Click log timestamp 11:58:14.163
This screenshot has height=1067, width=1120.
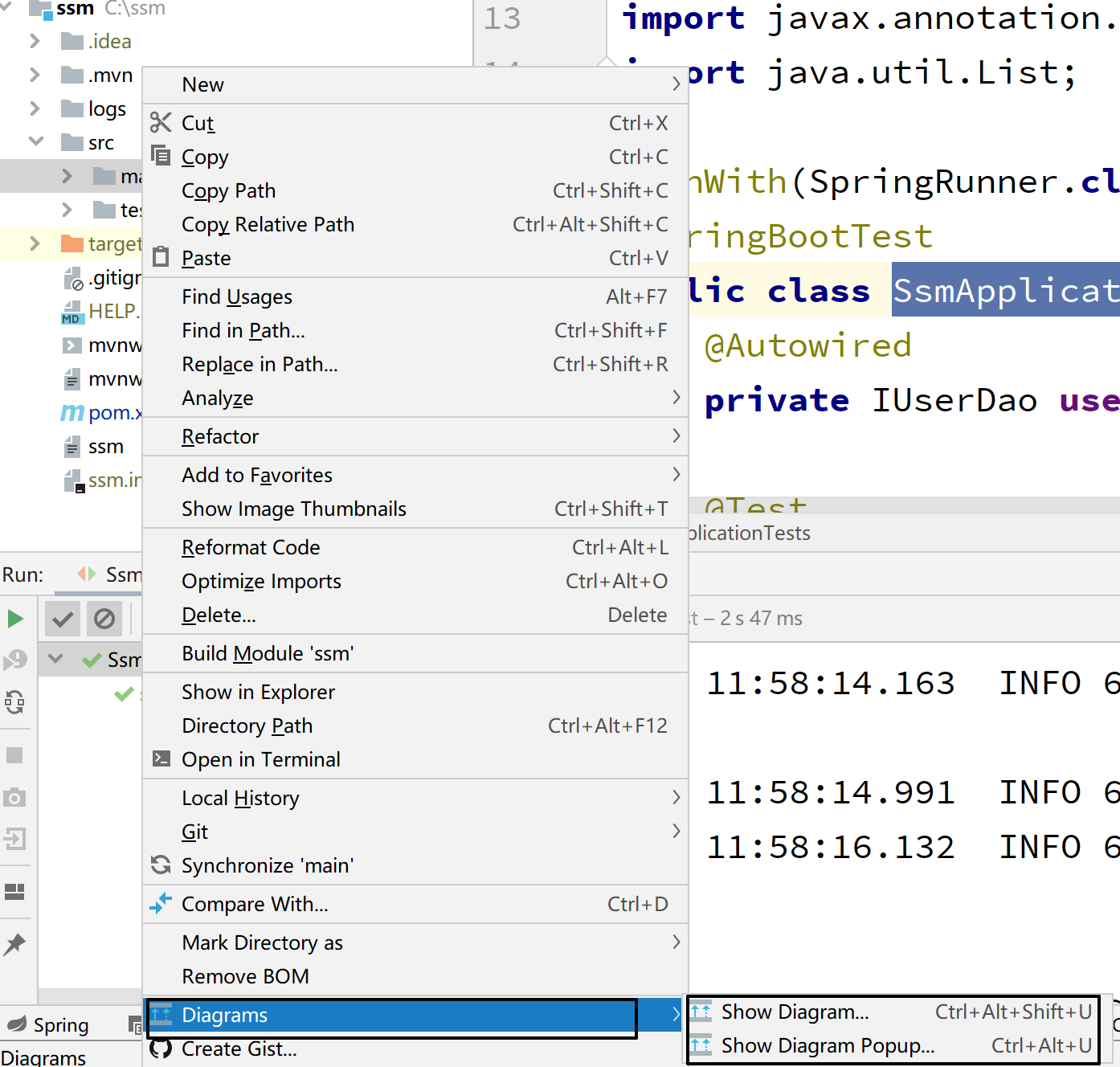tap(831, 683)
